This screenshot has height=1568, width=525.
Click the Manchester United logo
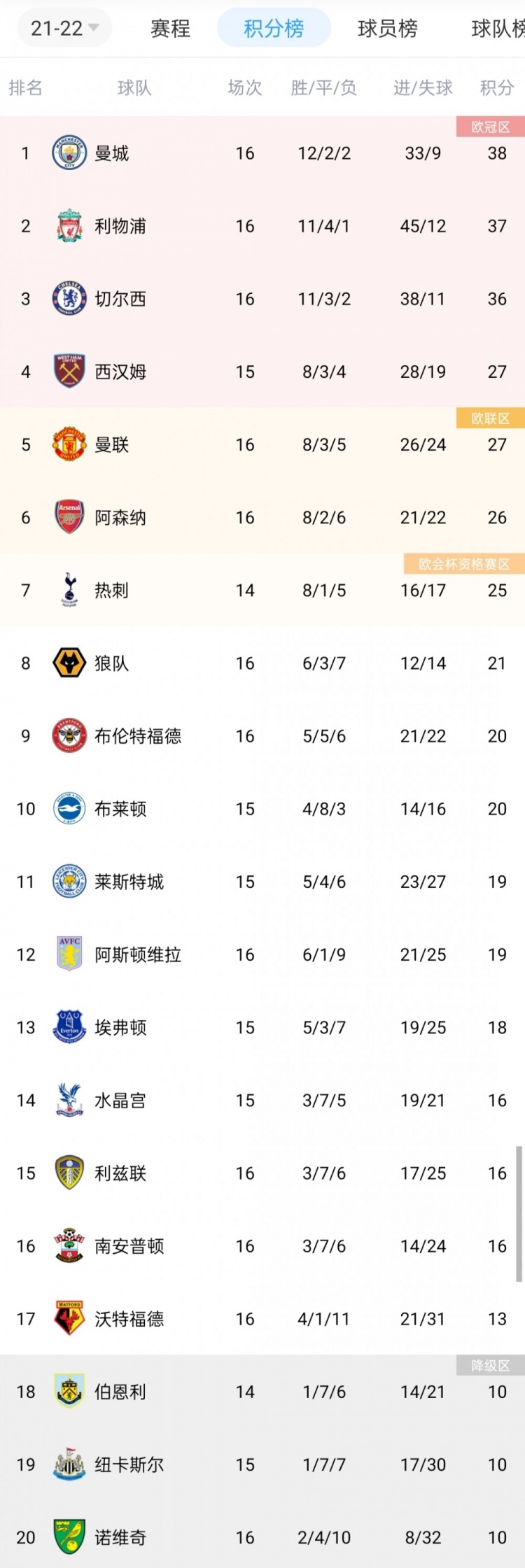69,444
